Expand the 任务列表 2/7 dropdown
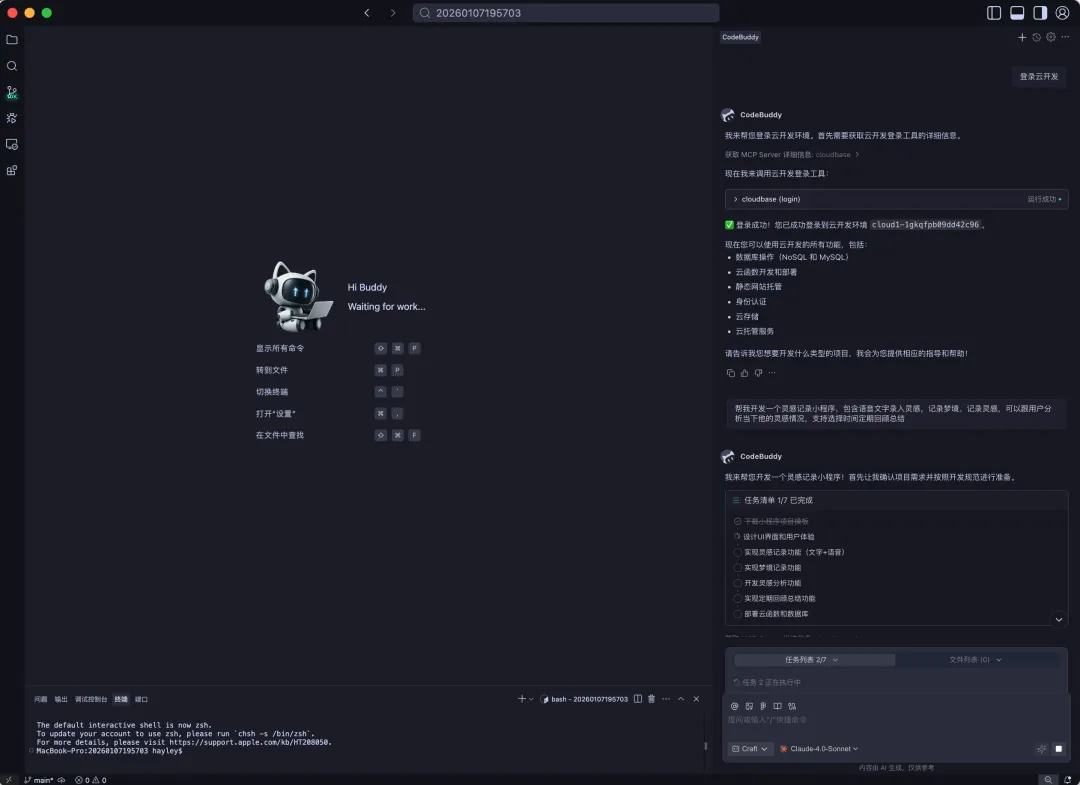Screen dimensions: 1080x785 click(x=814, y=660)
